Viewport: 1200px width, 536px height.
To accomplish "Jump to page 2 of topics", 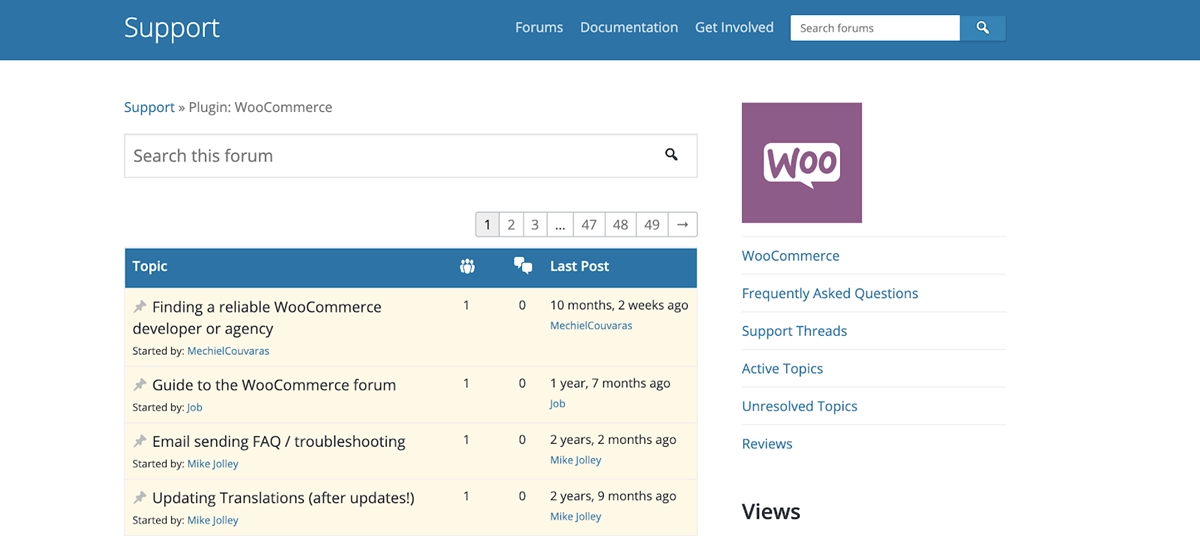I will pos(511,225).
